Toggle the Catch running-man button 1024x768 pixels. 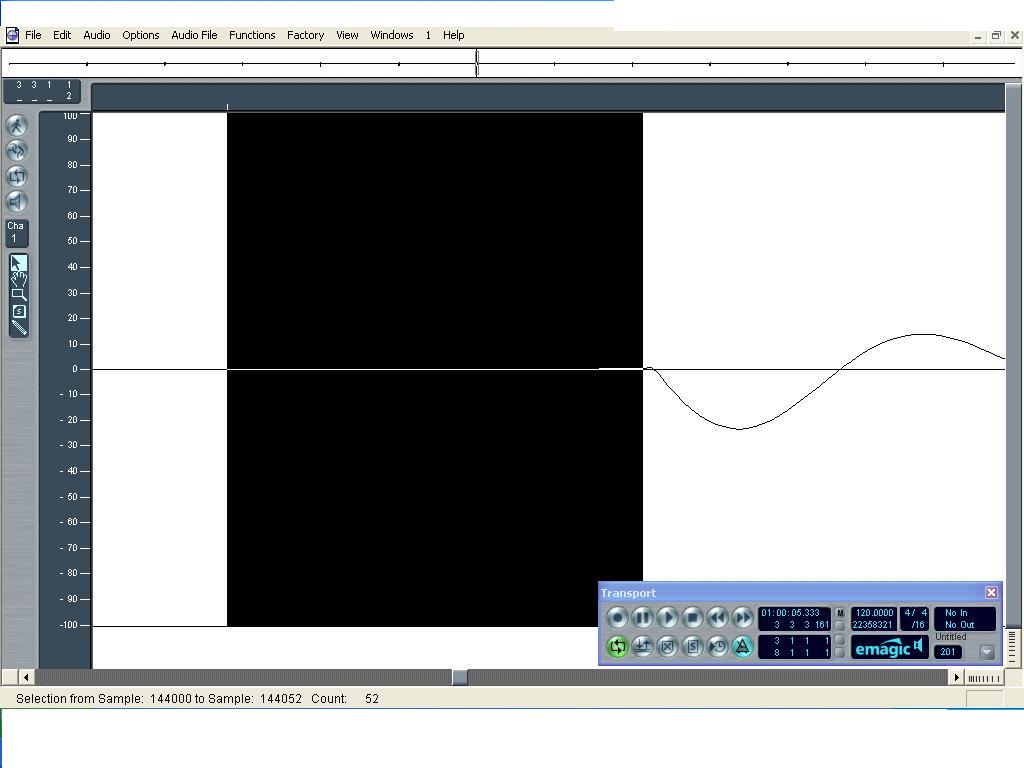pyautogui.click(x=17, y=125)
